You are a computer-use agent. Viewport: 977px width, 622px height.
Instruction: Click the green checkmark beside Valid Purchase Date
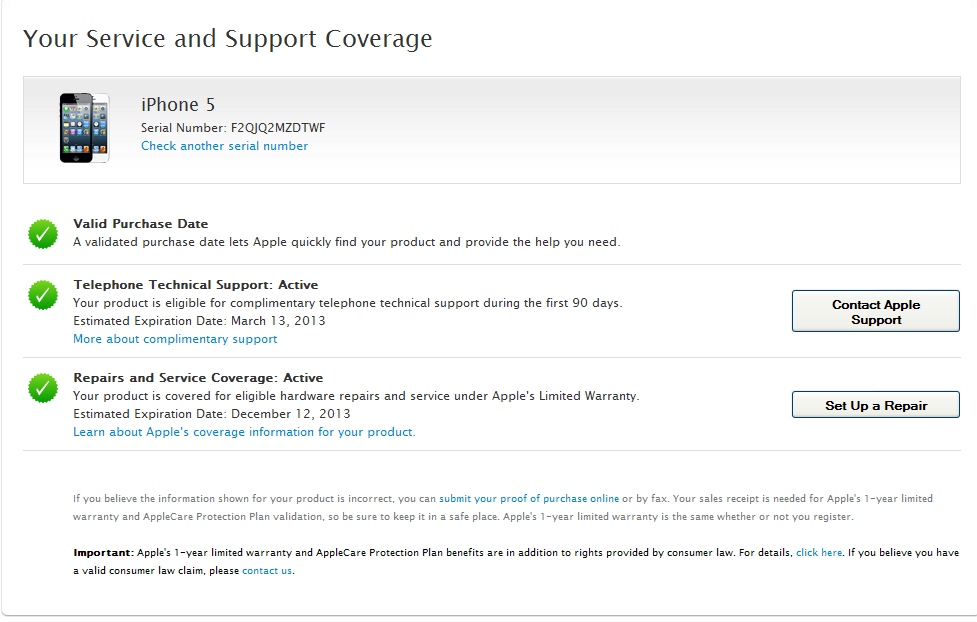tap(43, 234)
